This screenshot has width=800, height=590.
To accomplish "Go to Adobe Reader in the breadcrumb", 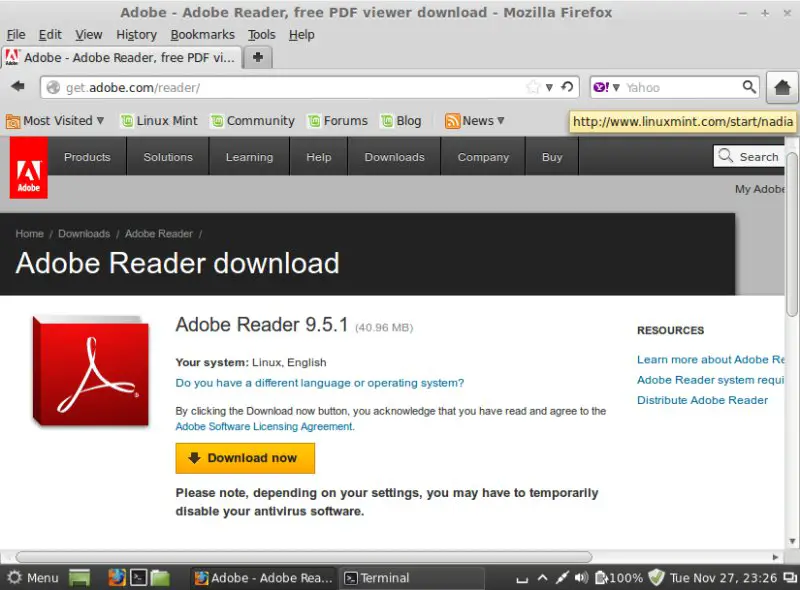I will [x=159, y=234].
